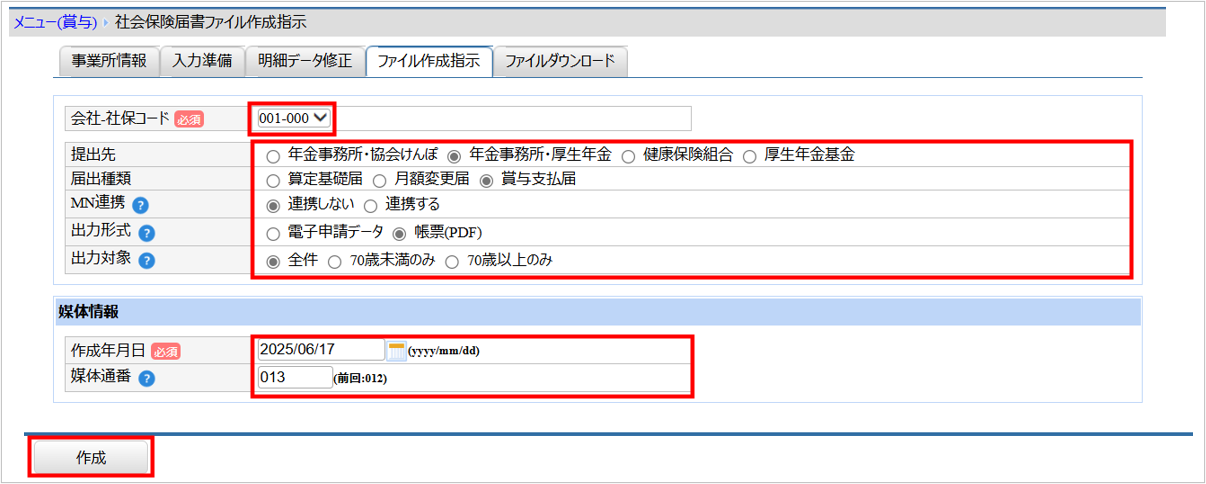1206x484 pixels.
Task: Open the 会社-社保コード 001-000 dropdown
Action: point(292,118)
